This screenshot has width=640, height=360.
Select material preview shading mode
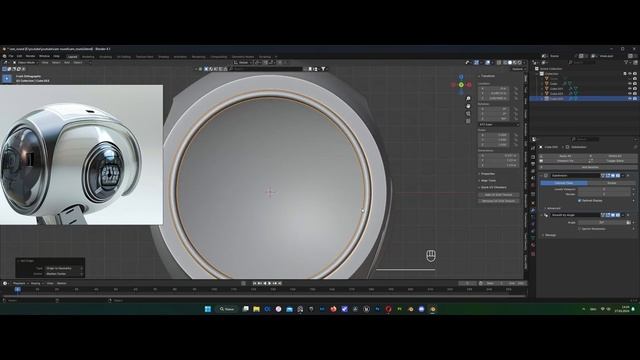[515, 62]
